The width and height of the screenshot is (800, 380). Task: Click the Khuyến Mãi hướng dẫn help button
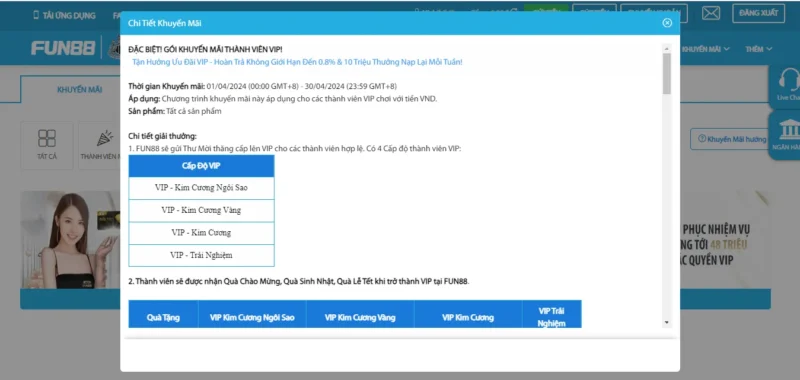[731, 139]
